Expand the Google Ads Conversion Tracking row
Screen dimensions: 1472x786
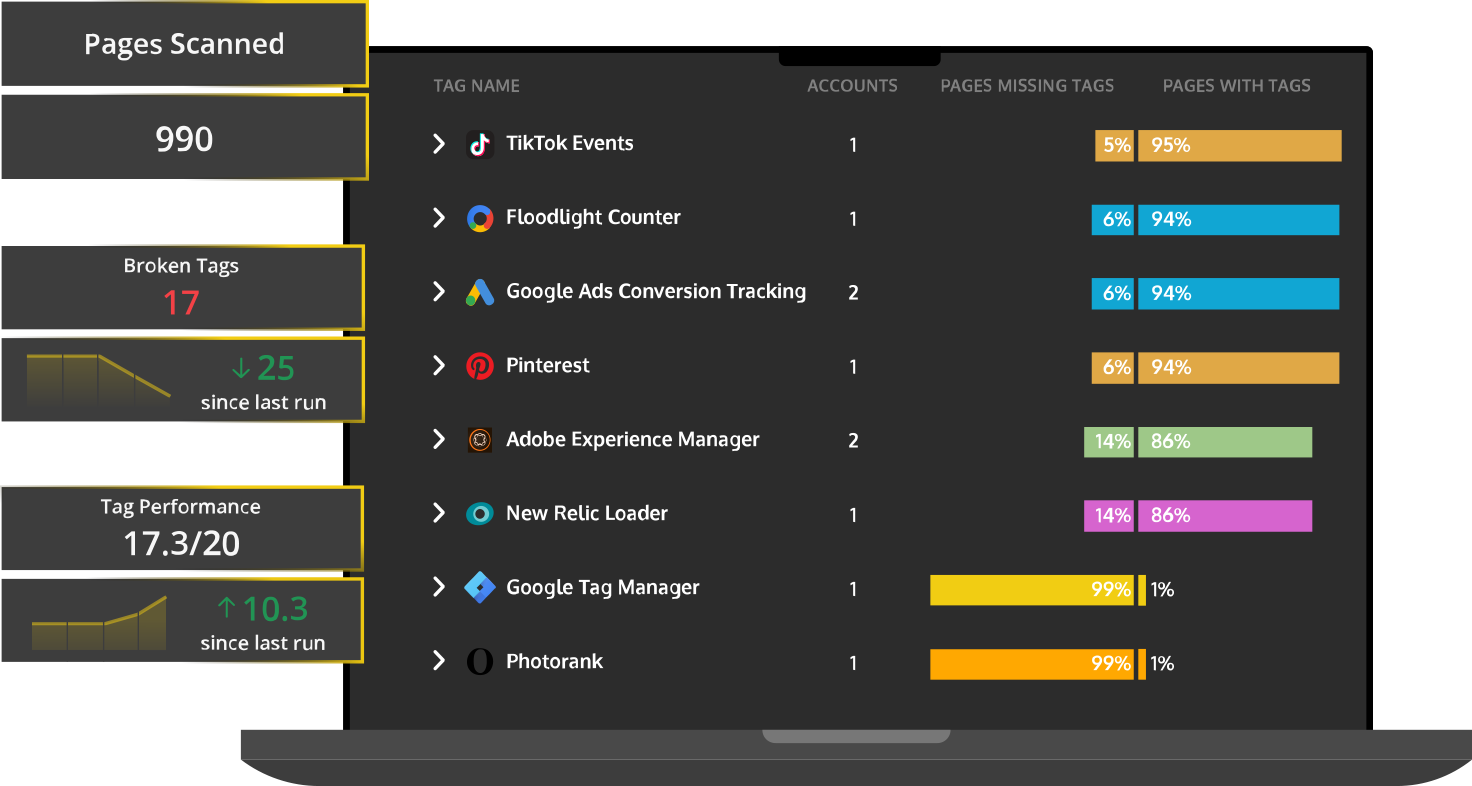[x=438, y=292]
